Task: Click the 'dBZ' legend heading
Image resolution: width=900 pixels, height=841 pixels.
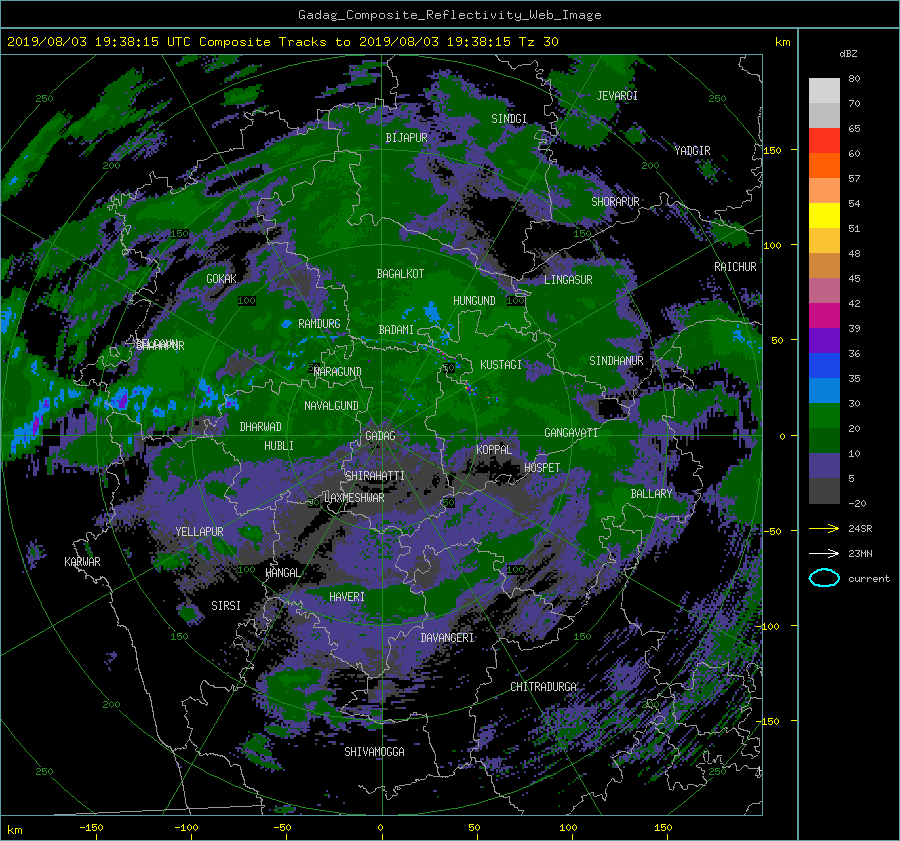Action: tap(848, 53)
